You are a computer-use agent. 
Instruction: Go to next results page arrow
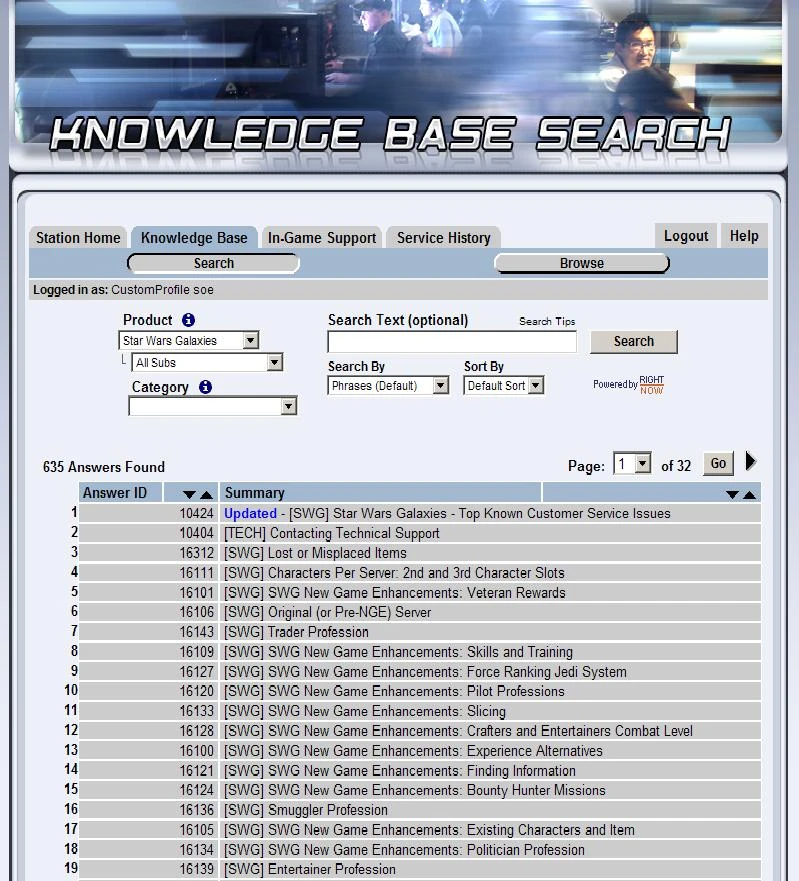pos(751,461)
